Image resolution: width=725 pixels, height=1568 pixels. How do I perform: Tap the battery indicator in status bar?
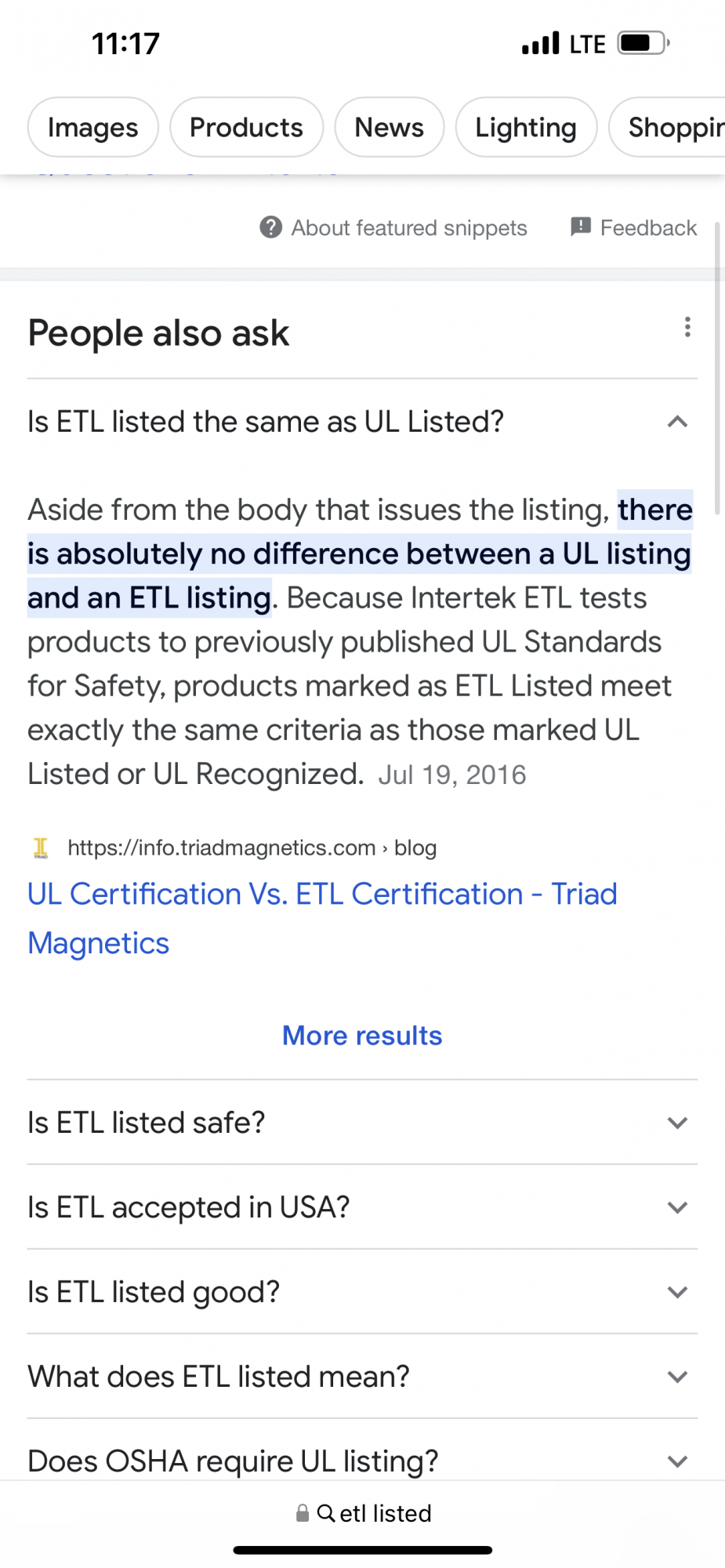click(x=643, y=43)
